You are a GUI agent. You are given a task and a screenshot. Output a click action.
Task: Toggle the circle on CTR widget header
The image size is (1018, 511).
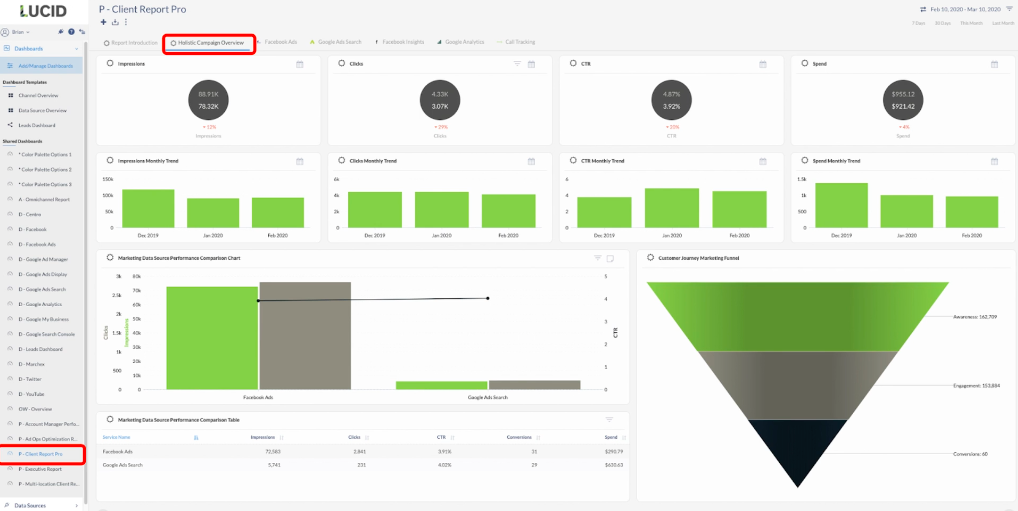[x=573, y=64]
